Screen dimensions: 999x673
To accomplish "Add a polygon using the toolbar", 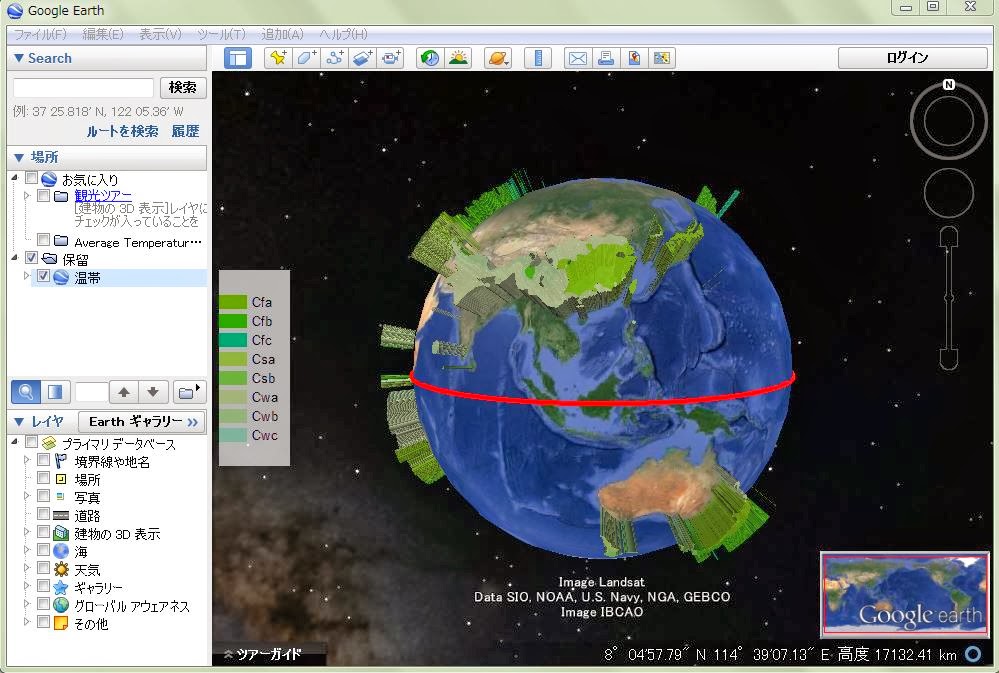I will [x=306, y=58].
